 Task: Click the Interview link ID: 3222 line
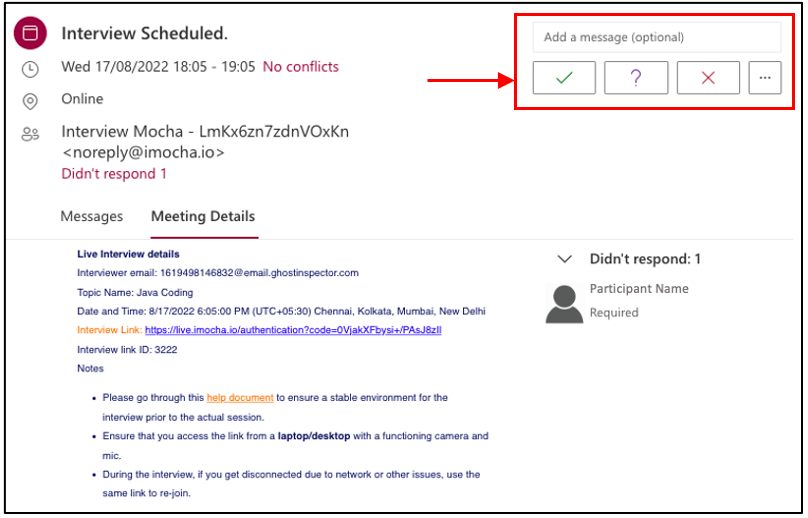127,350
